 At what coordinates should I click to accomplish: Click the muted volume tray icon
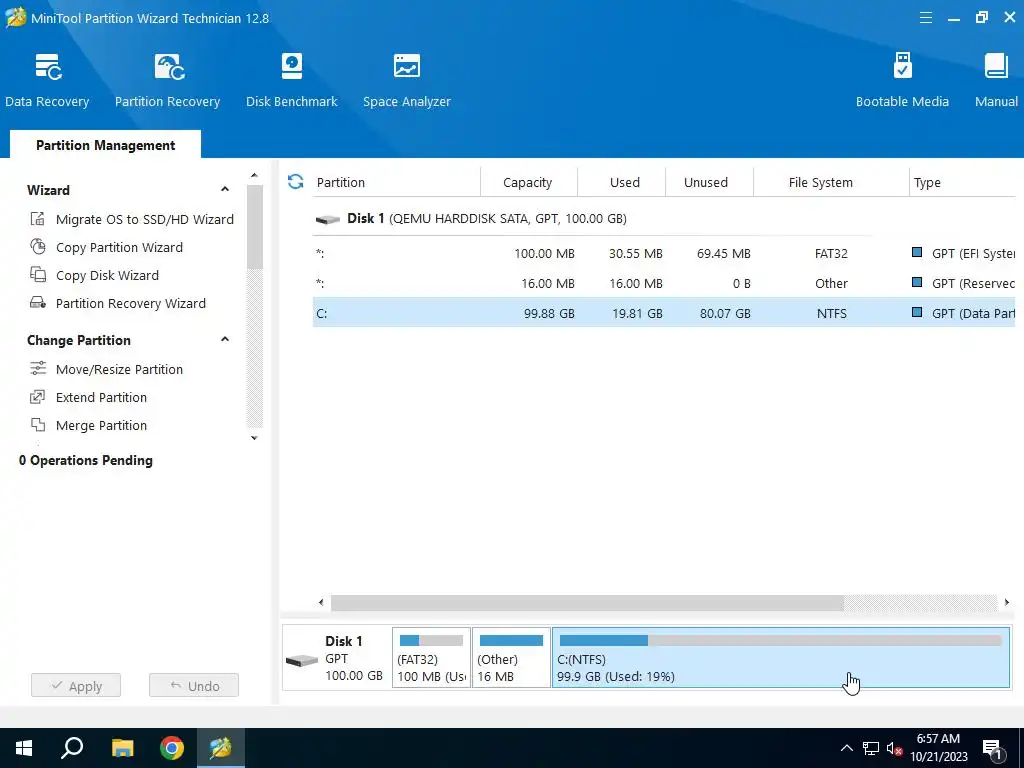(x=894, y=748)
